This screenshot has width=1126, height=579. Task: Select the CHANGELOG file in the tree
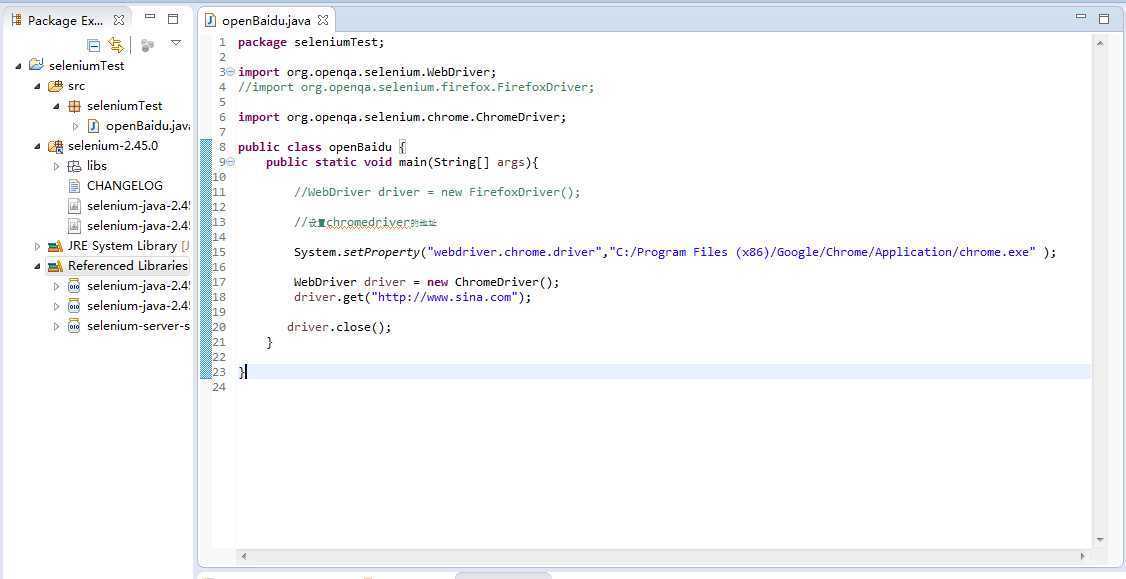coord(125,185)
